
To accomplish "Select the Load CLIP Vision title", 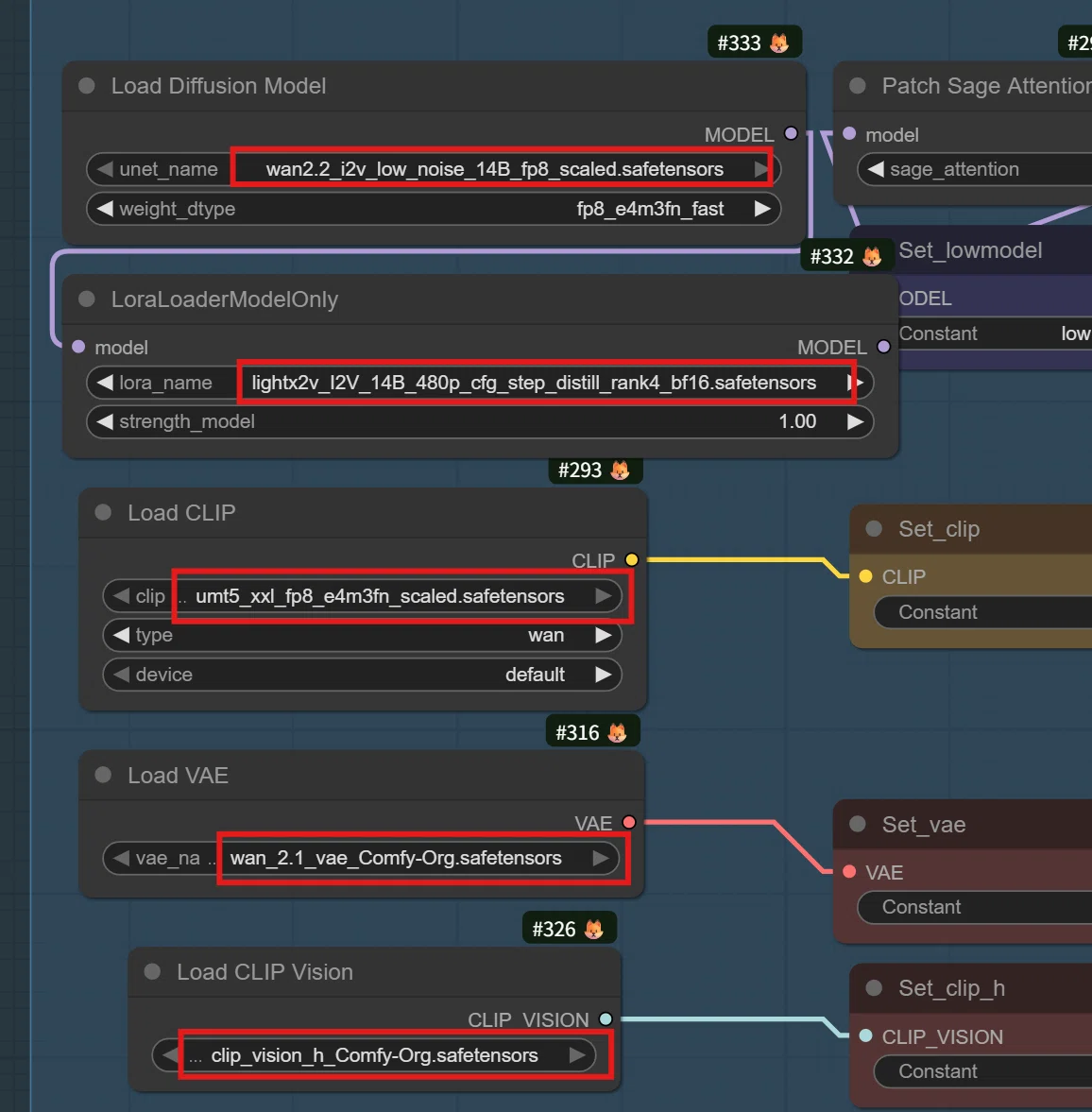I will [x=264, y=971].
